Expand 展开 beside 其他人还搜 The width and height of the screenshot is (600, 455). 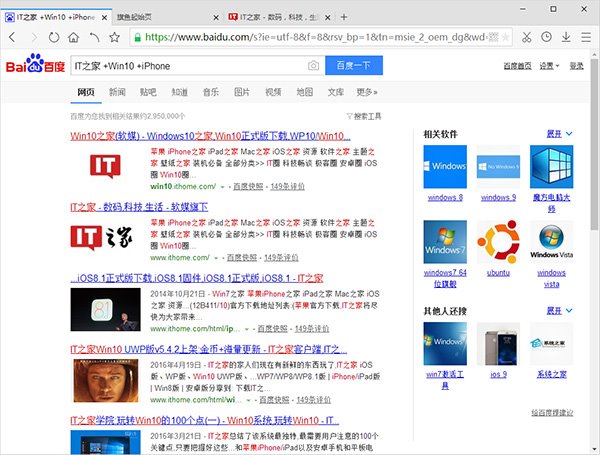[x=558, y=313]
